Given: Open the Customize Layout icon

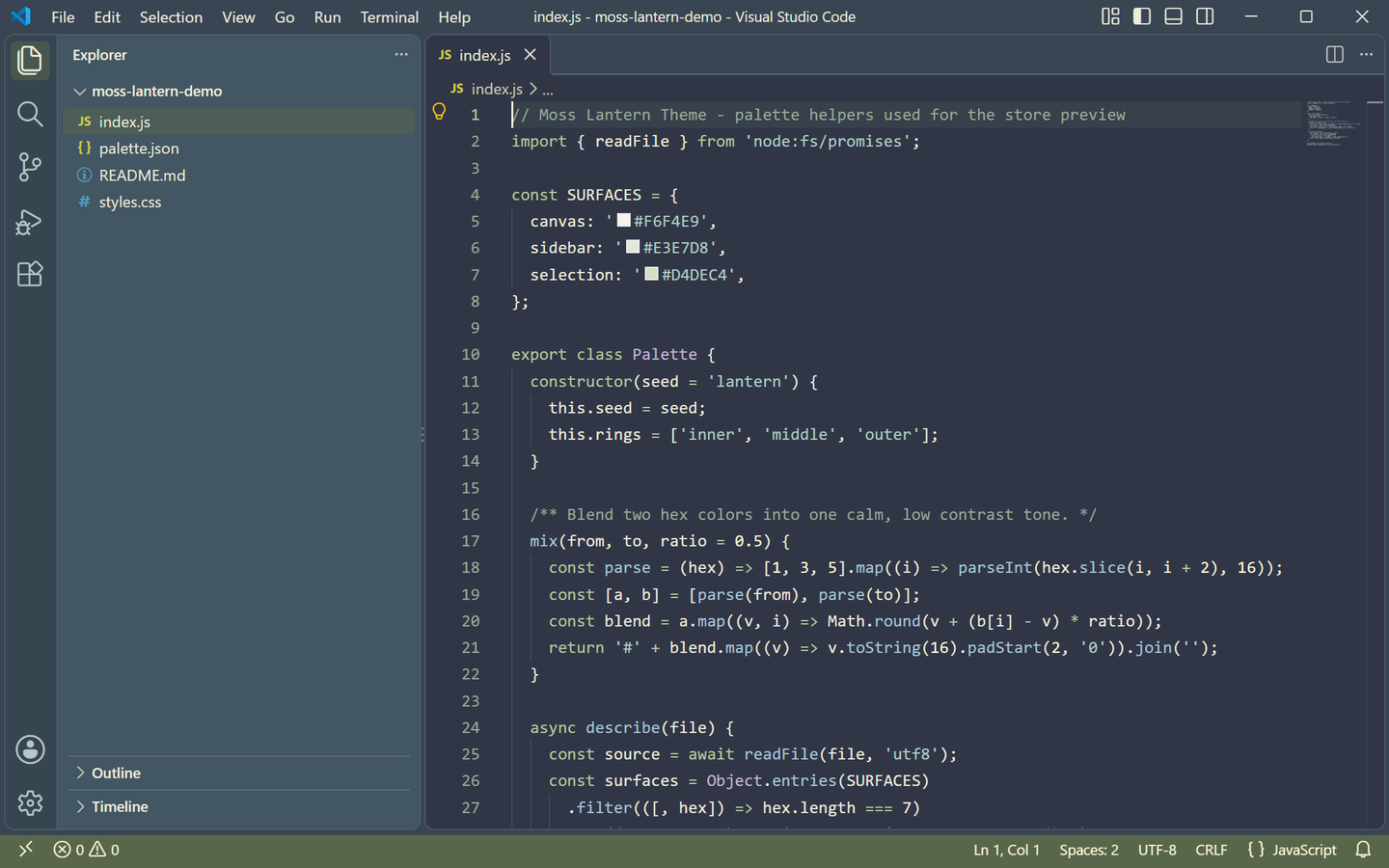Looking at the screenshot, I should pos(1111,16).
